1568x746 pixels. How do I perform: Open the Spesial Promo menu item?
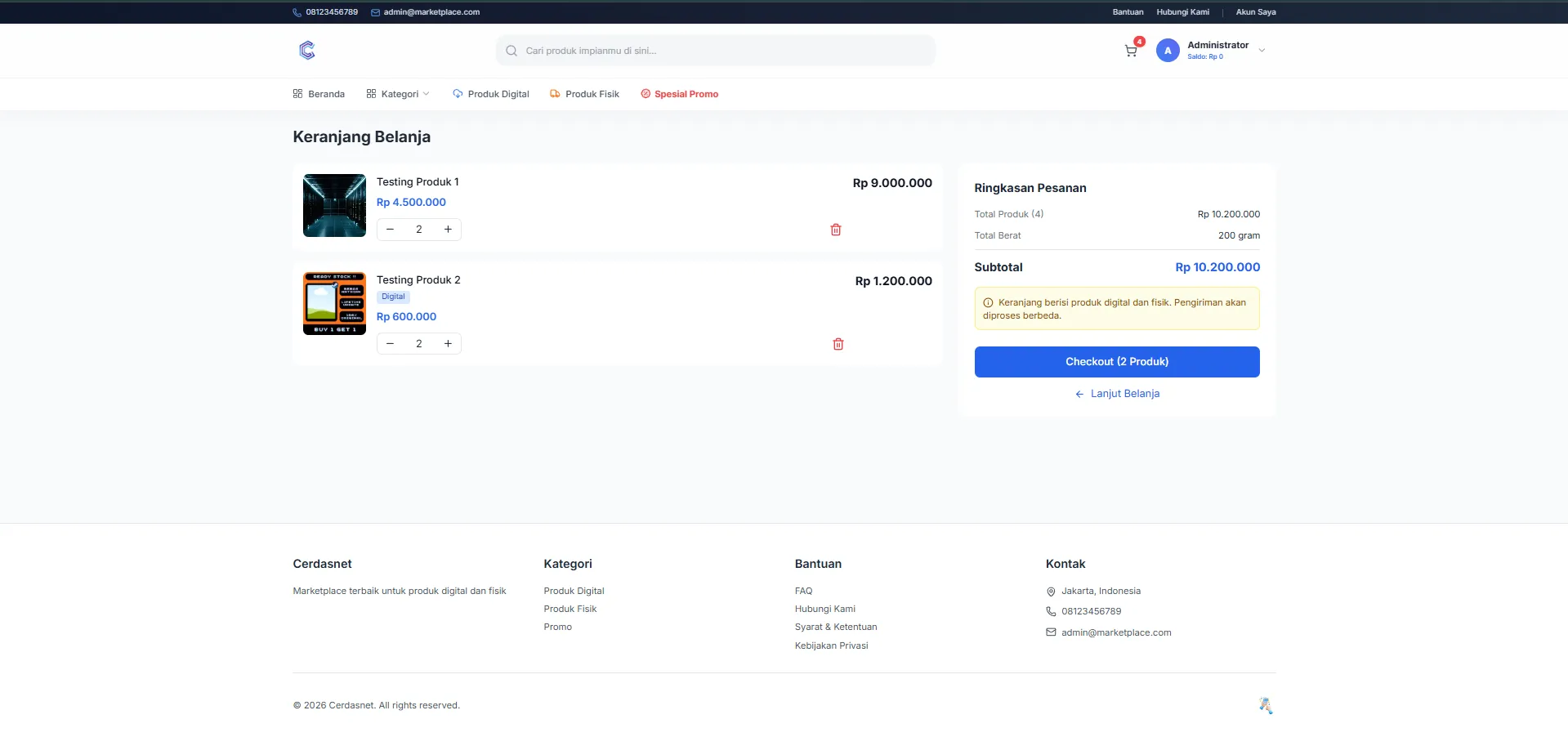click(680, 94)
